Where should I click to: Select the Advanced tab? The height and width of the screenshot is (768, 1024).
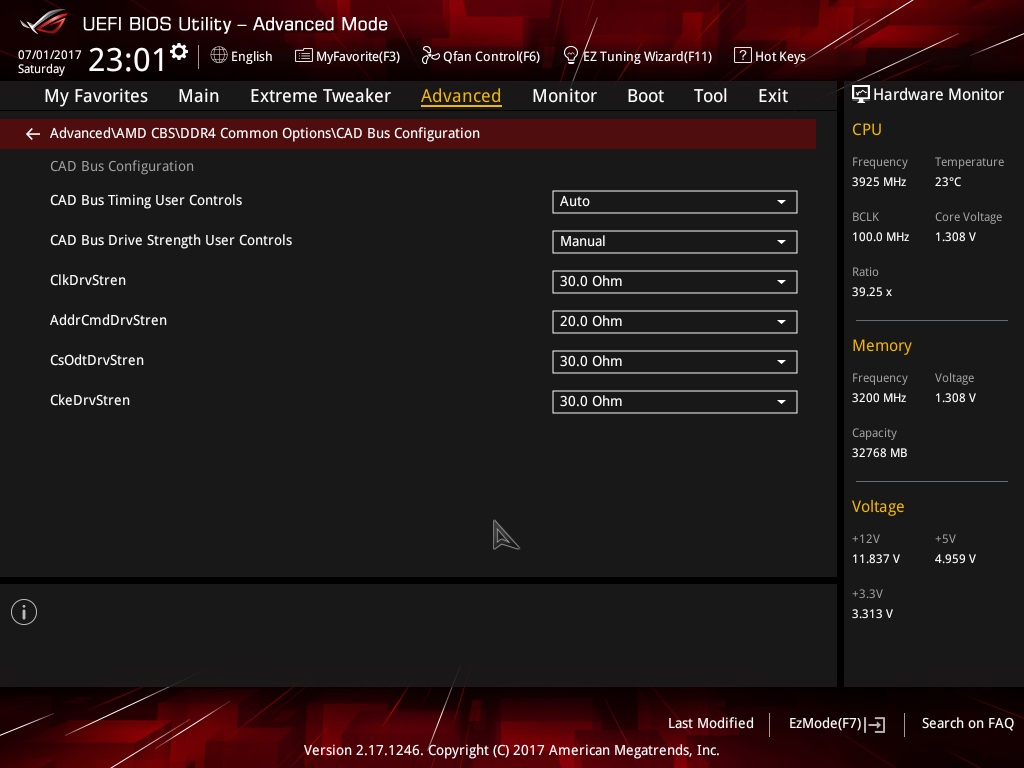[x=461, y=96]
